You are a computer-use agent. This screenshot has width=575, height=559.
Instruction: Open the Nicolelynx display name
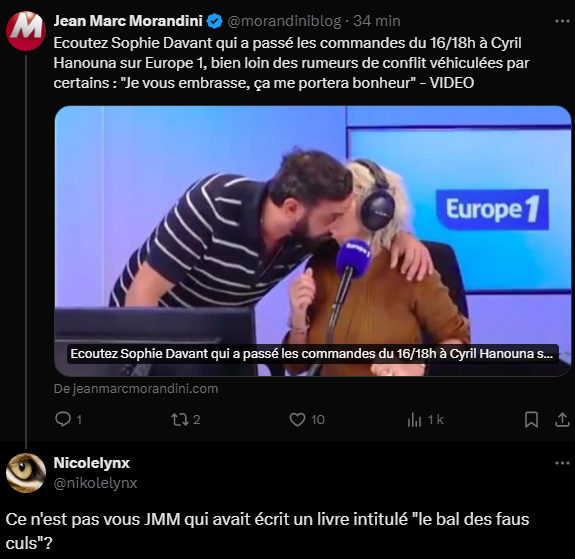(92, 463)
